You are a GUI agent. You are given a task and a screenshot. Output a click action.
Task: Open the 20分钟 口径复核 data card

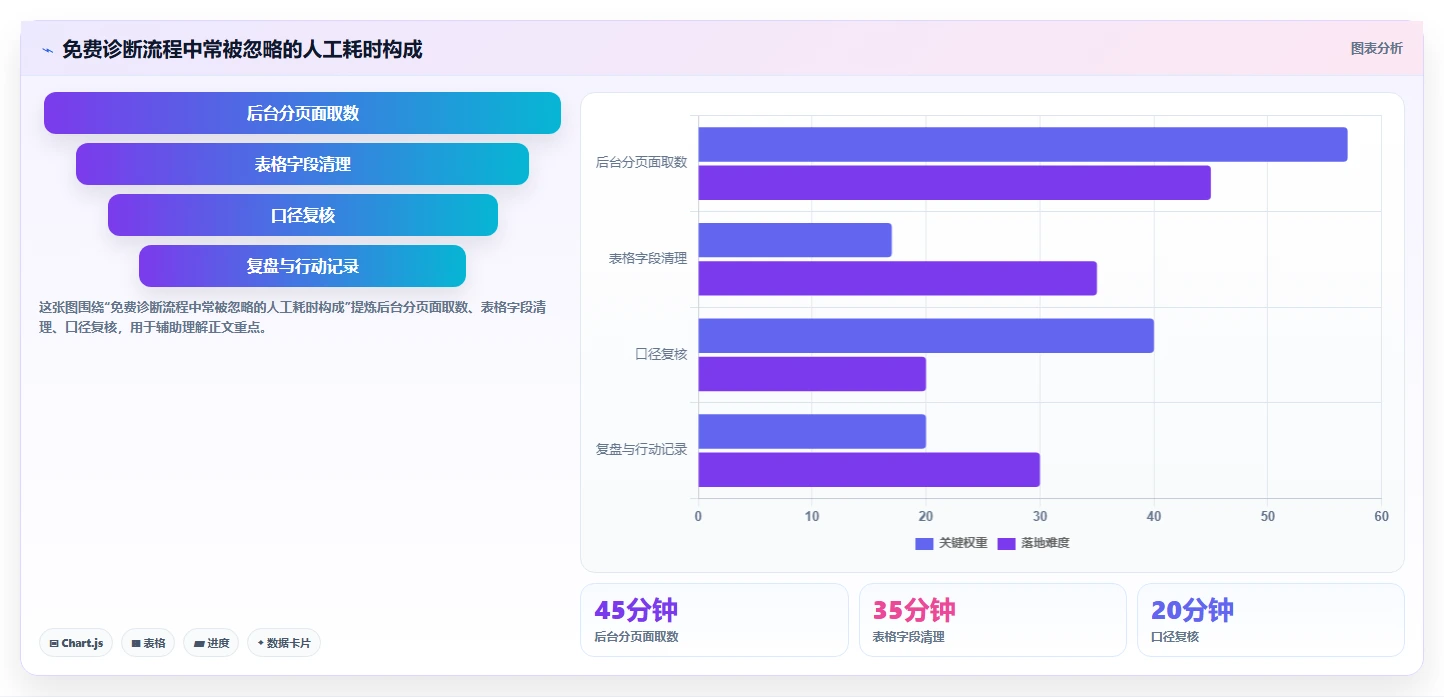(x=1271, y=620)
